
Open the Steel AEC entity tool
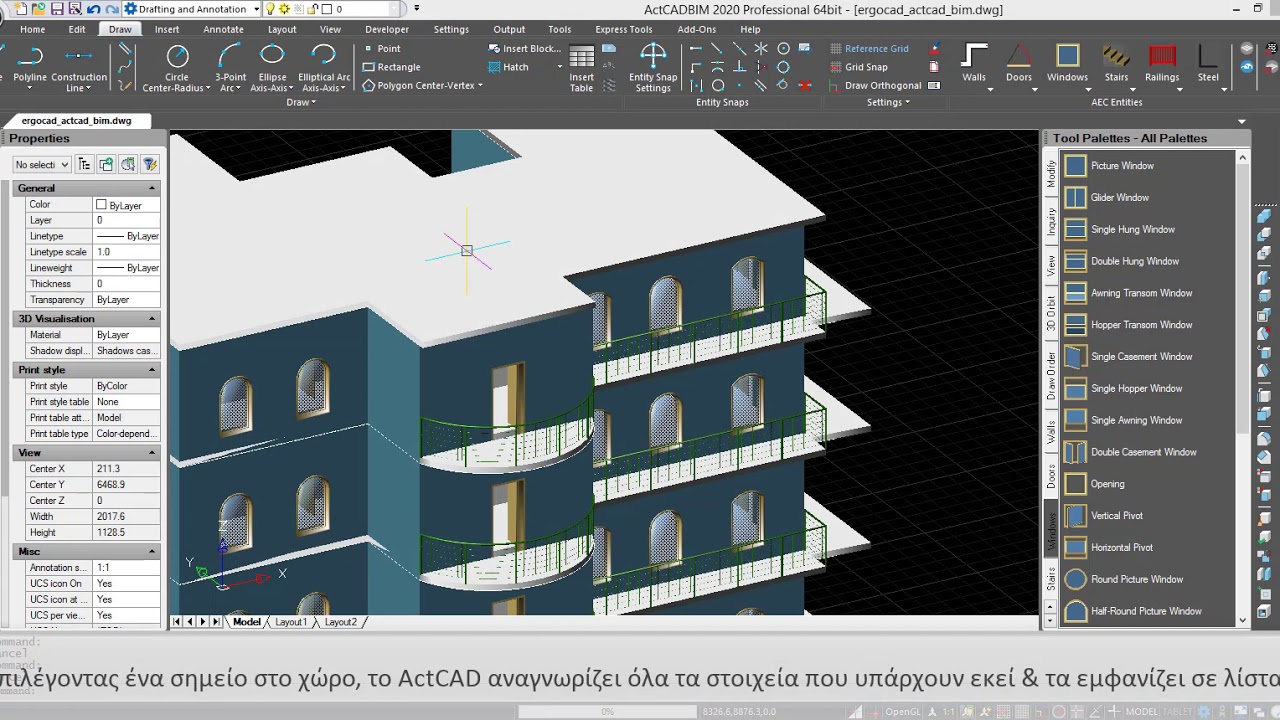click(1208, 67)
